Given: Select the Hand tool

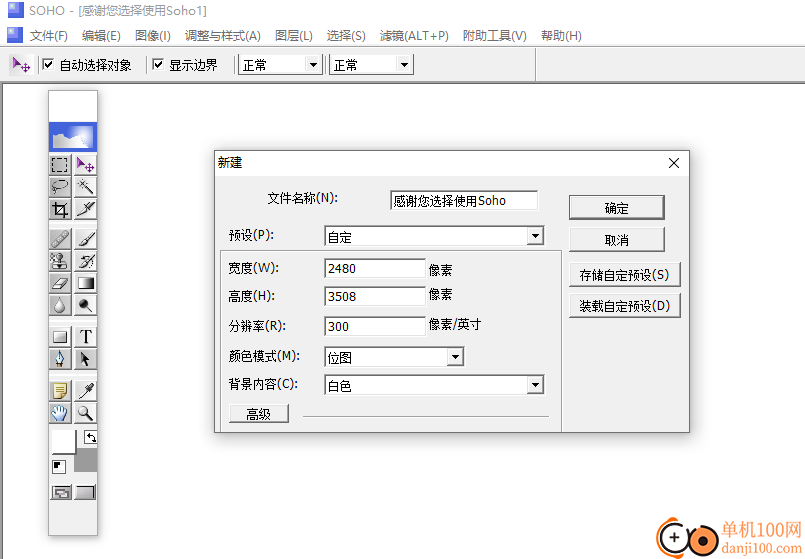Looking at the screenshot, I should click(60, 413).
